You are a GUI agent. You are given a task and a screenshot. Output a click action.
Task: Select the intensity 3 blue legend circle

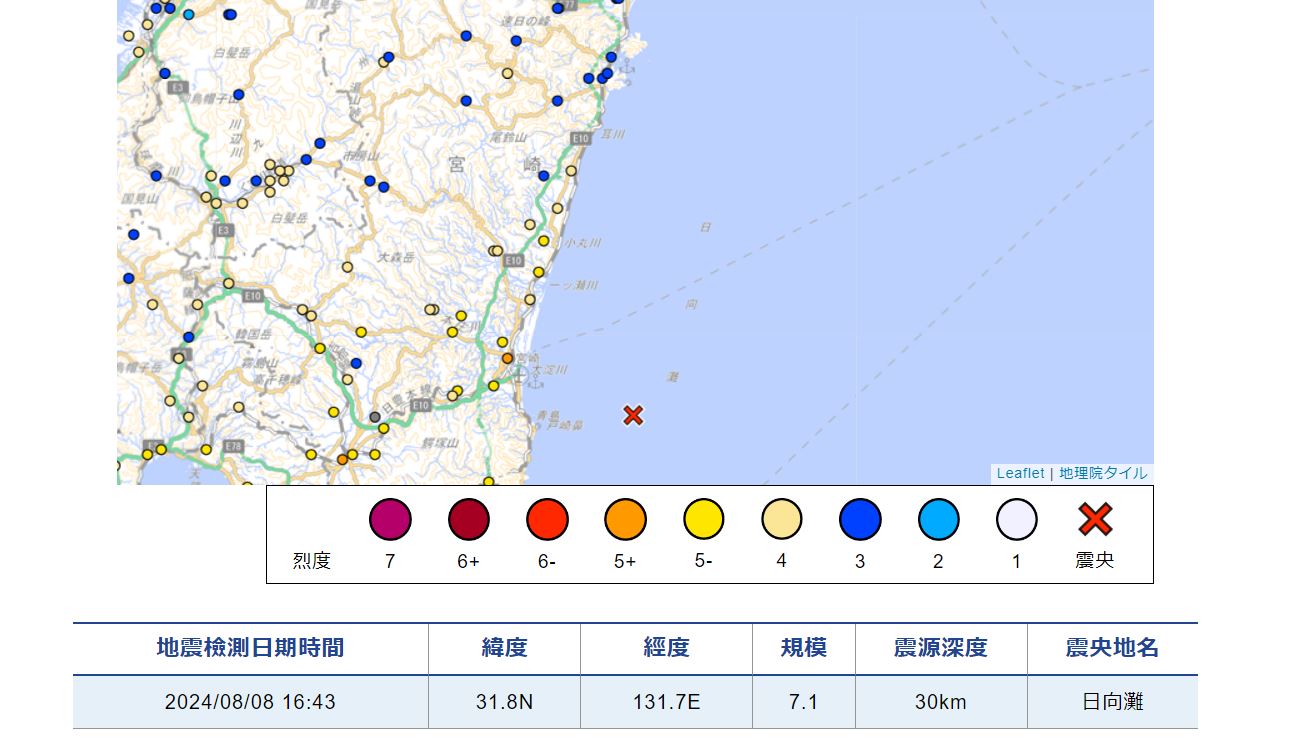[x=860, y=519]
